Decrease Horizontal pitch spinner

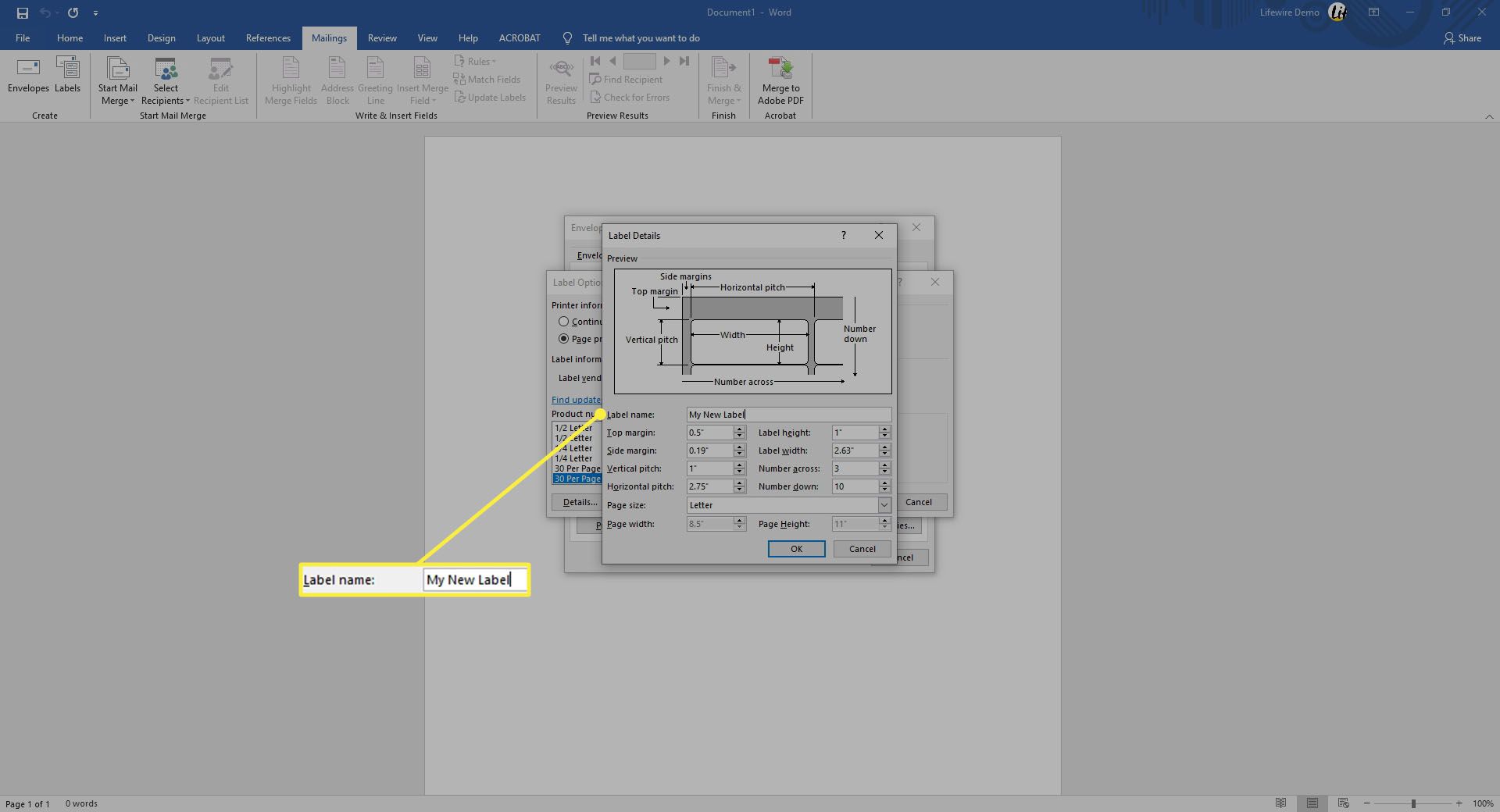(739, 490)
